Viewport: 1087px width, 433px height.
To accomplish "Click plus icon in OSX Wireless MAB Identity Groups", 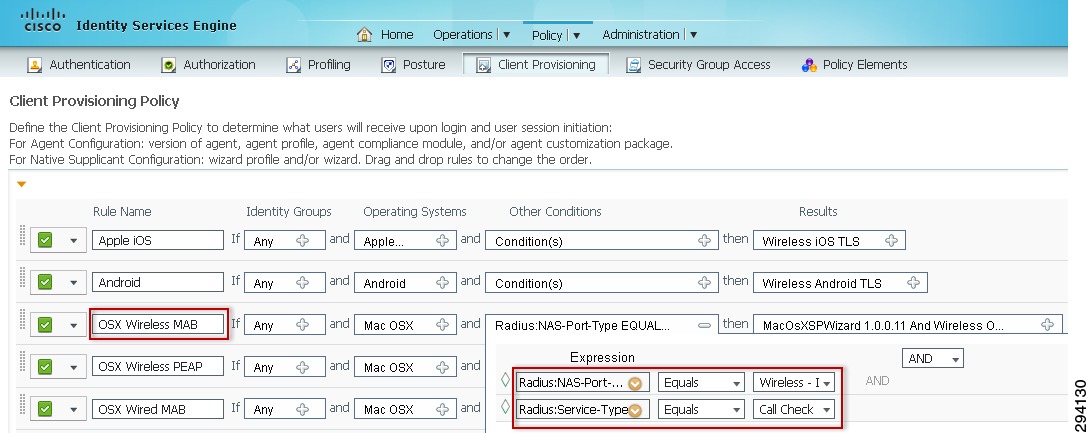I will 303,324.
